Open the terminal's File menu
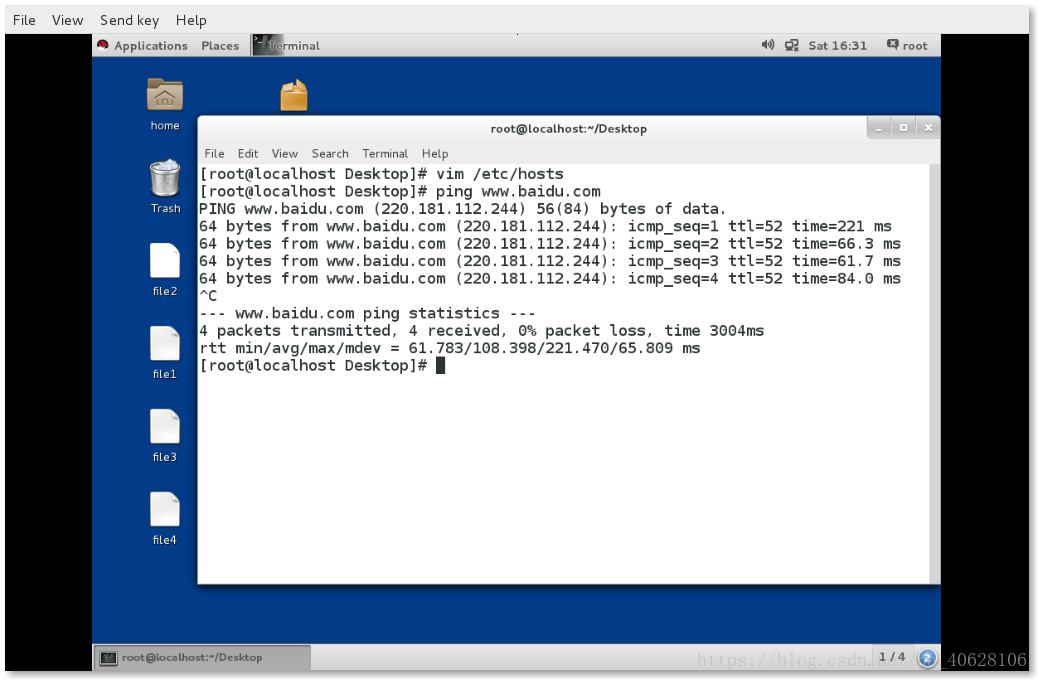 (x=214, y=154)
